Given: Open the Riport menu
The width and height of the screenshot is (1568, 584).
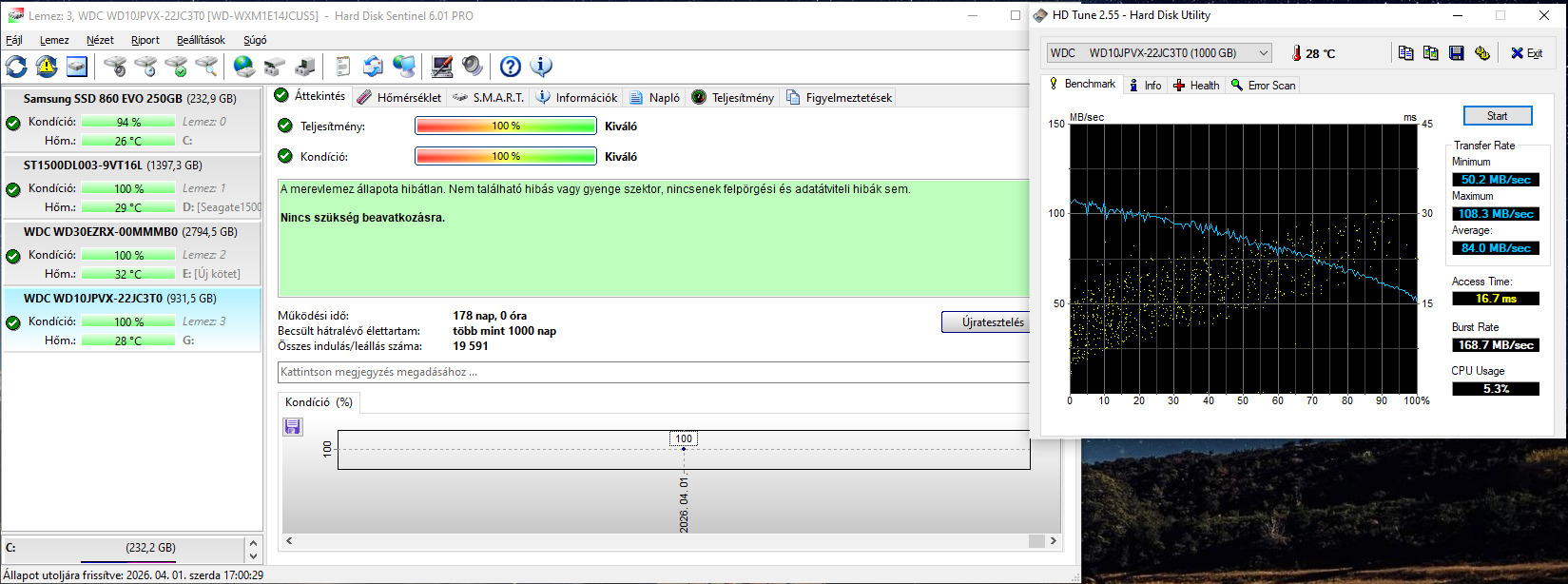Looking at the screenshot, I should tap(145, 40).
